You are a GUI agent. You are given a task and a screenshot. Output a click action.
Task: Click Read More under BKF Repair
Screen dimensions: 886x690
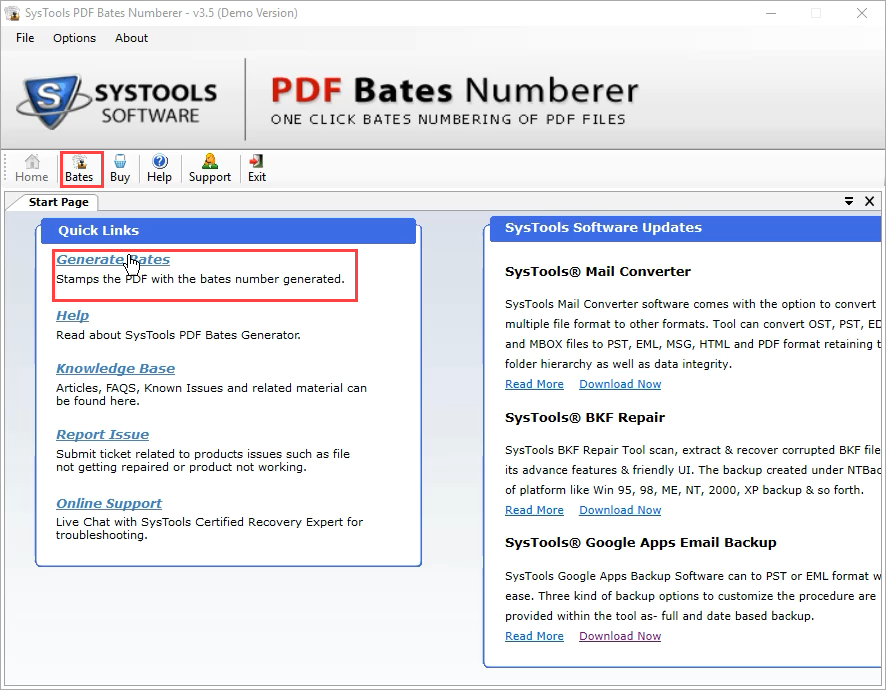coord(534,510)
